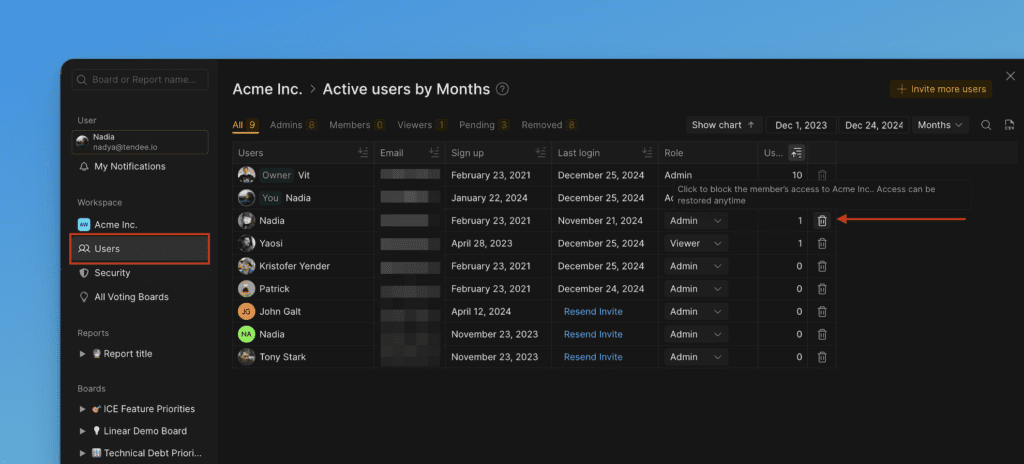Open the Viewer role dropdown for Yaosi
Image resolution: width=1024 pixels, height=464 pixels.
696,243
